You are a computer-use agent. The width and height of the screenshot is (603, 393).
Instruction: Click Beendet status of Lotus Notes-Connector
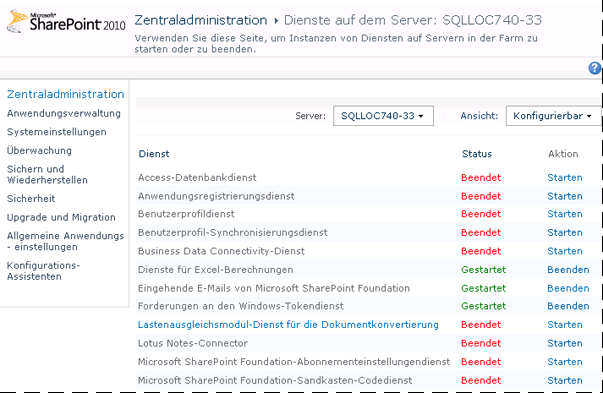pos(481,343)
